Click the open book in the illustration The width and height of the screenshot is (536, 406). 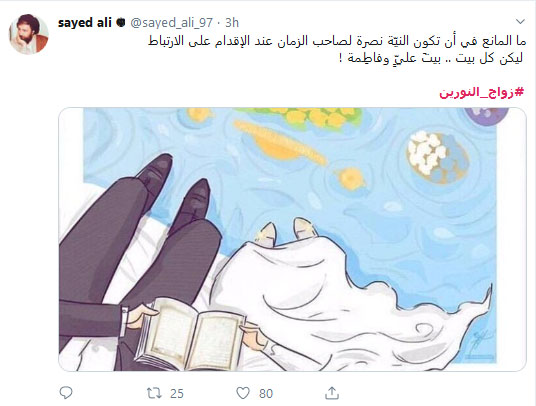[190, 334]
